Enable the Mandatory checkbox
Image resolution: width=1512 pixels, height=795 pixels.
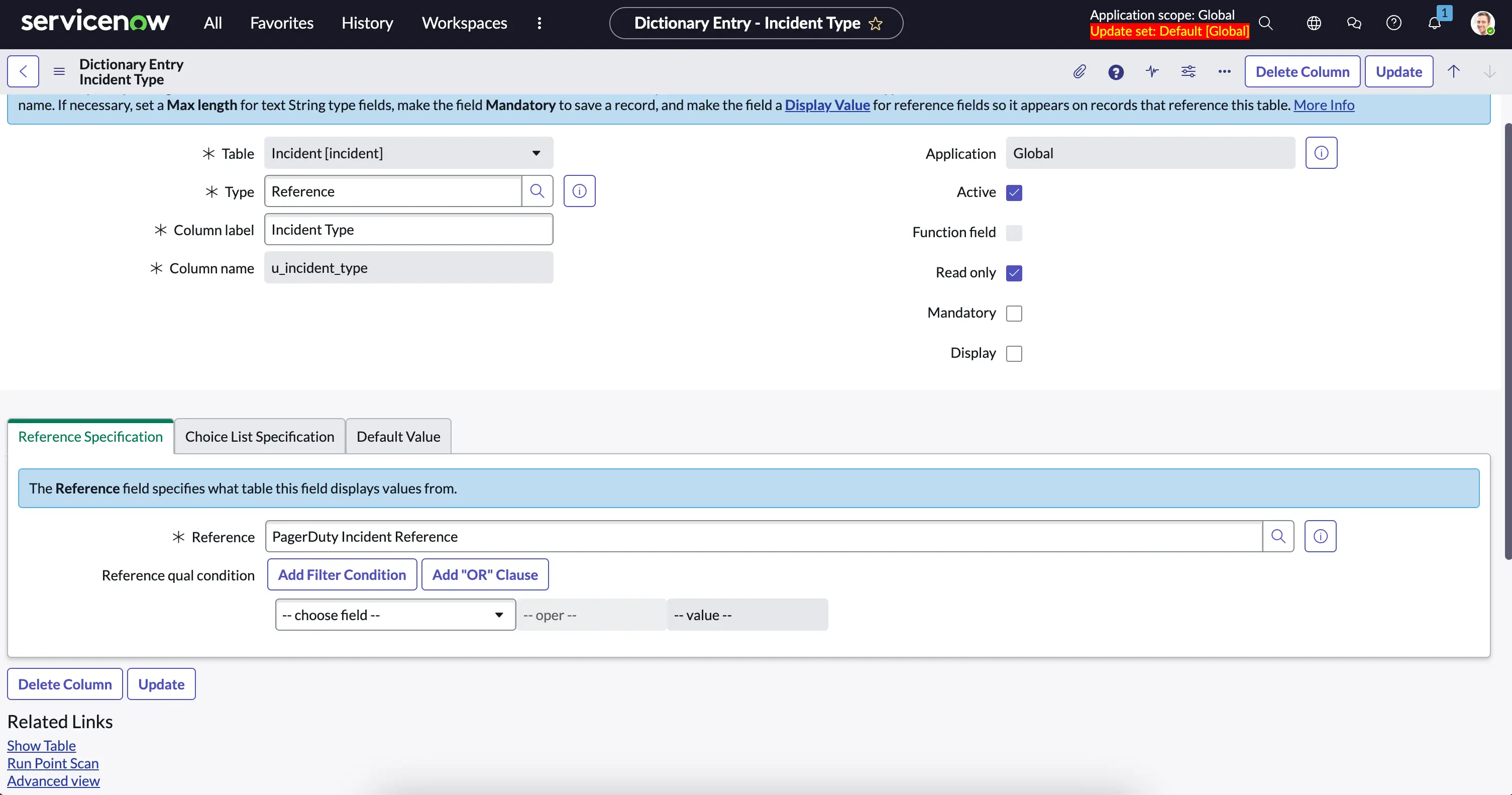[x=1014, y=313]
